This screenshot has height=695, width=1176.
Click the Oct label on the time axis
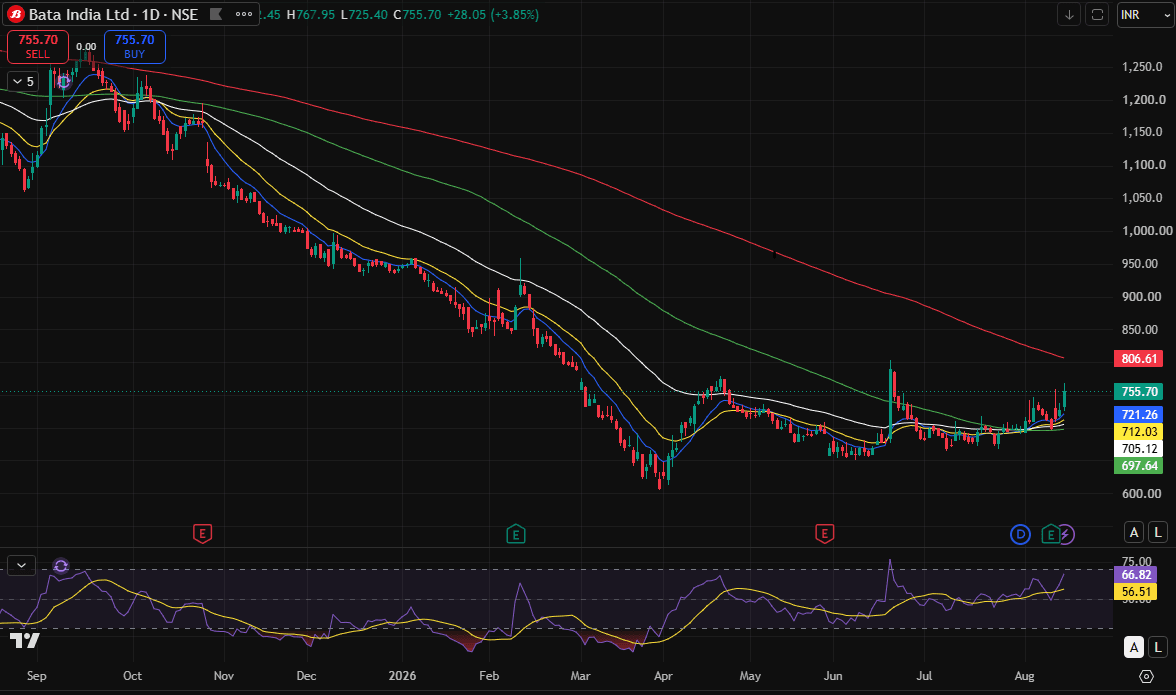132,676
